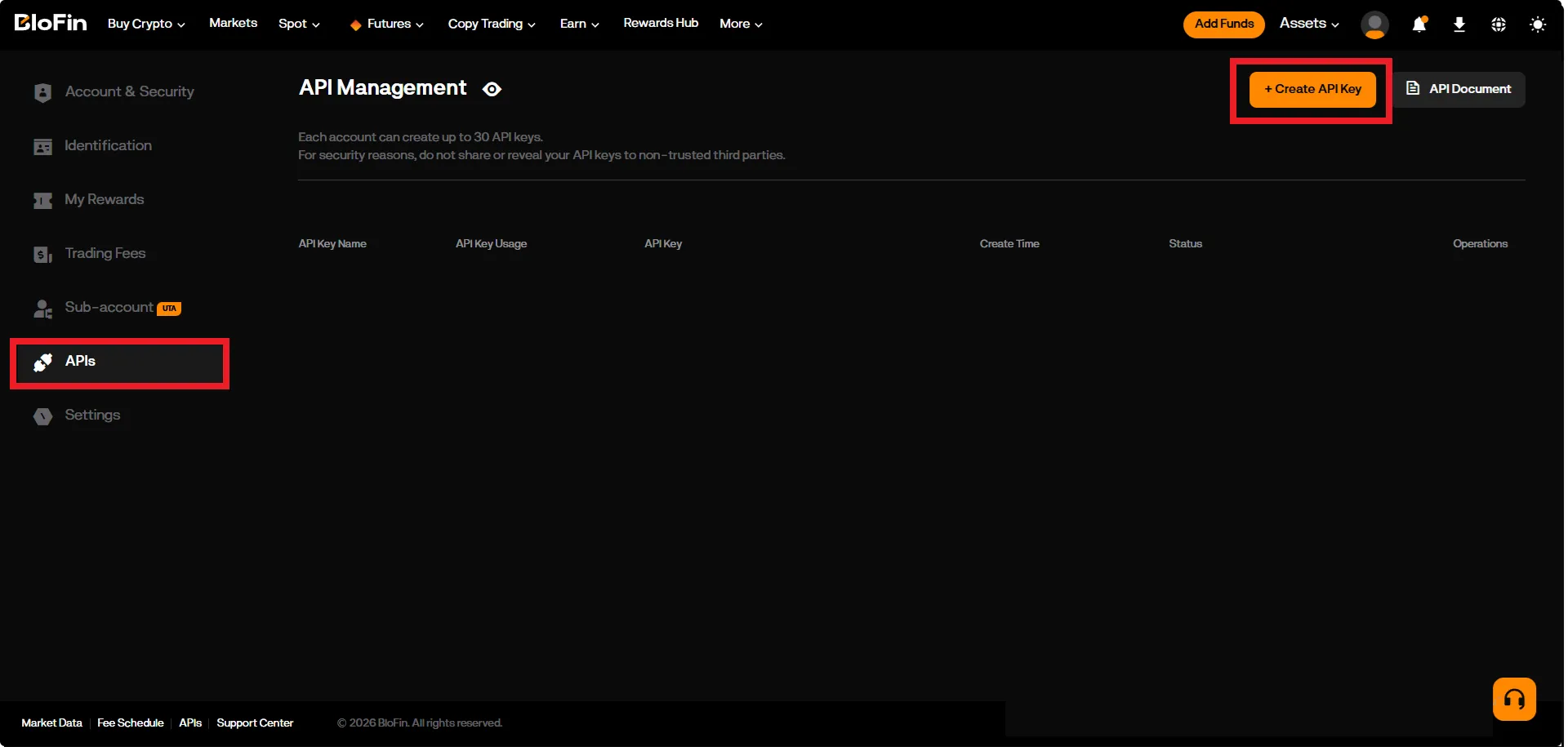Click the UTA badge beside Sub-account
Viewport: 1568px width, 747px height.
coord(169,309)
